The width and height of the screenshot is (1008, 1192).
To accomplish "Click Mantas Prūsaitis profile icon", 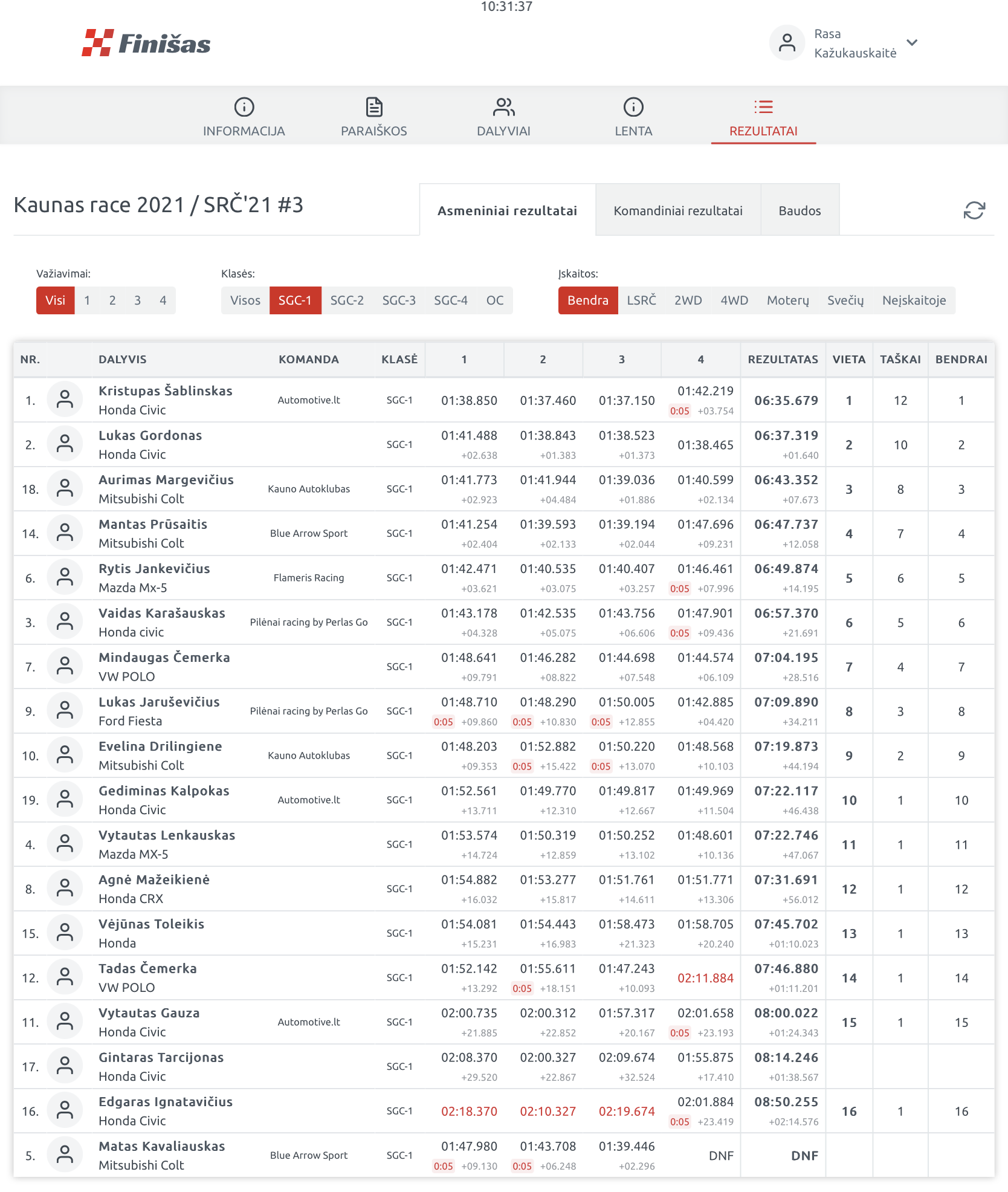I will [x=65, y=533].
